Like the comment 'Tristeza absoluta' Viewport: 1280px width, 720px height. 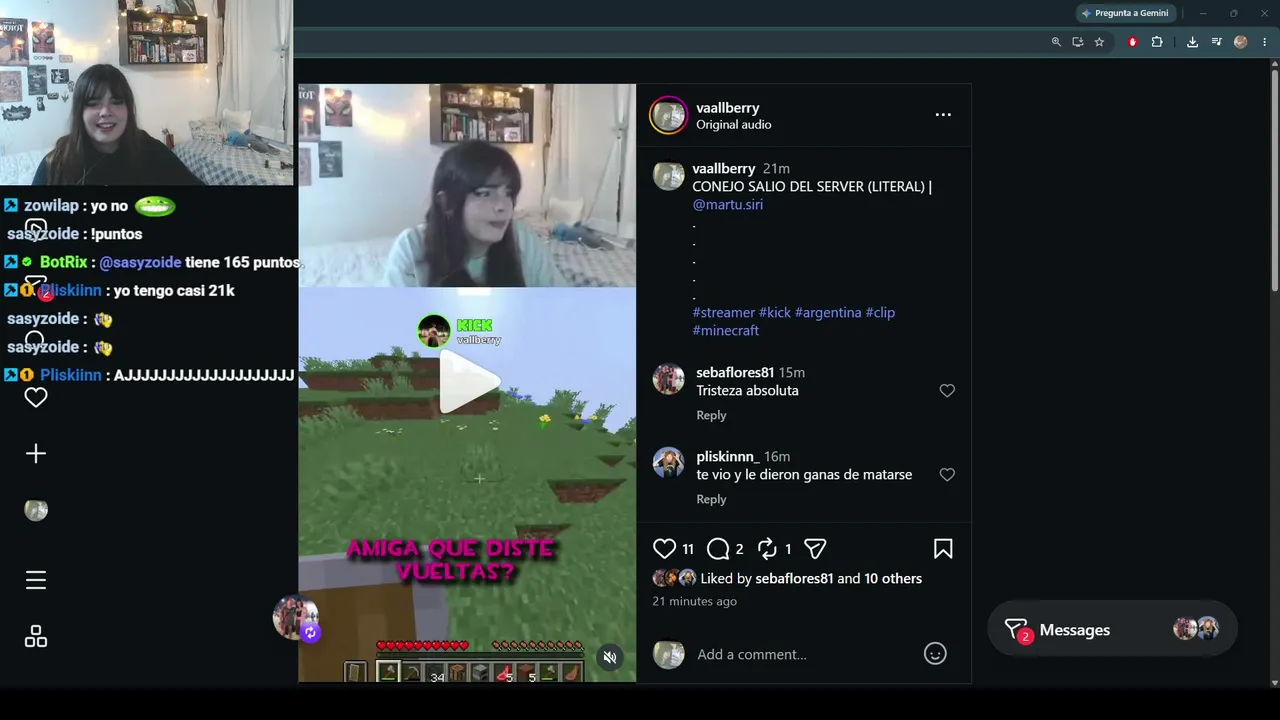point(947,391)
